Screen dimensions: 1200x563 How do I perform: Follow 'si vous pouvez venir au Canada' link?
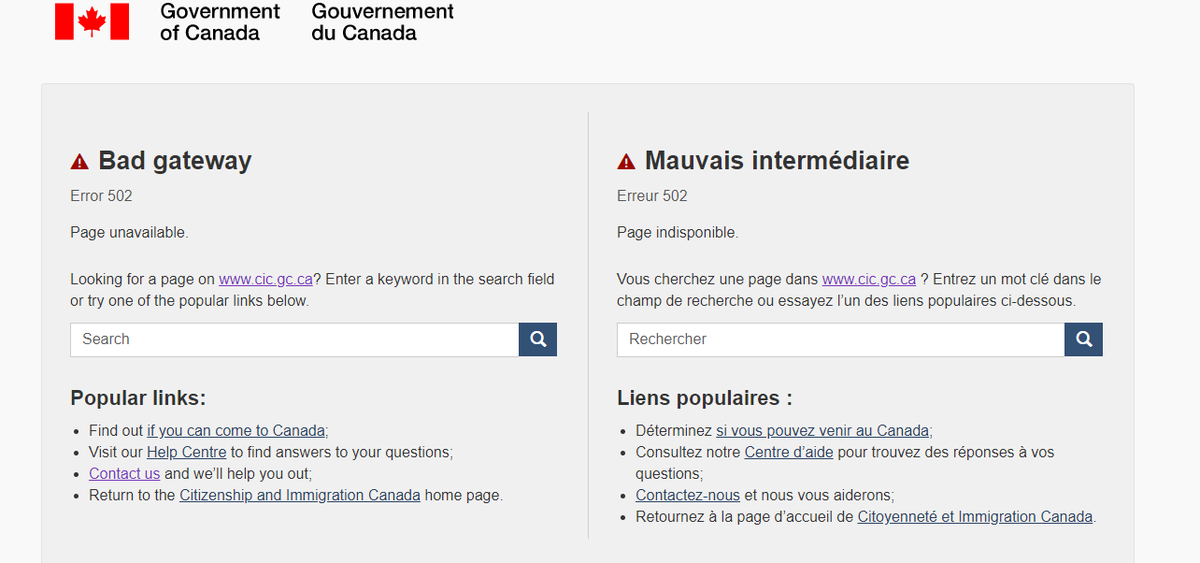pos(823,431)
